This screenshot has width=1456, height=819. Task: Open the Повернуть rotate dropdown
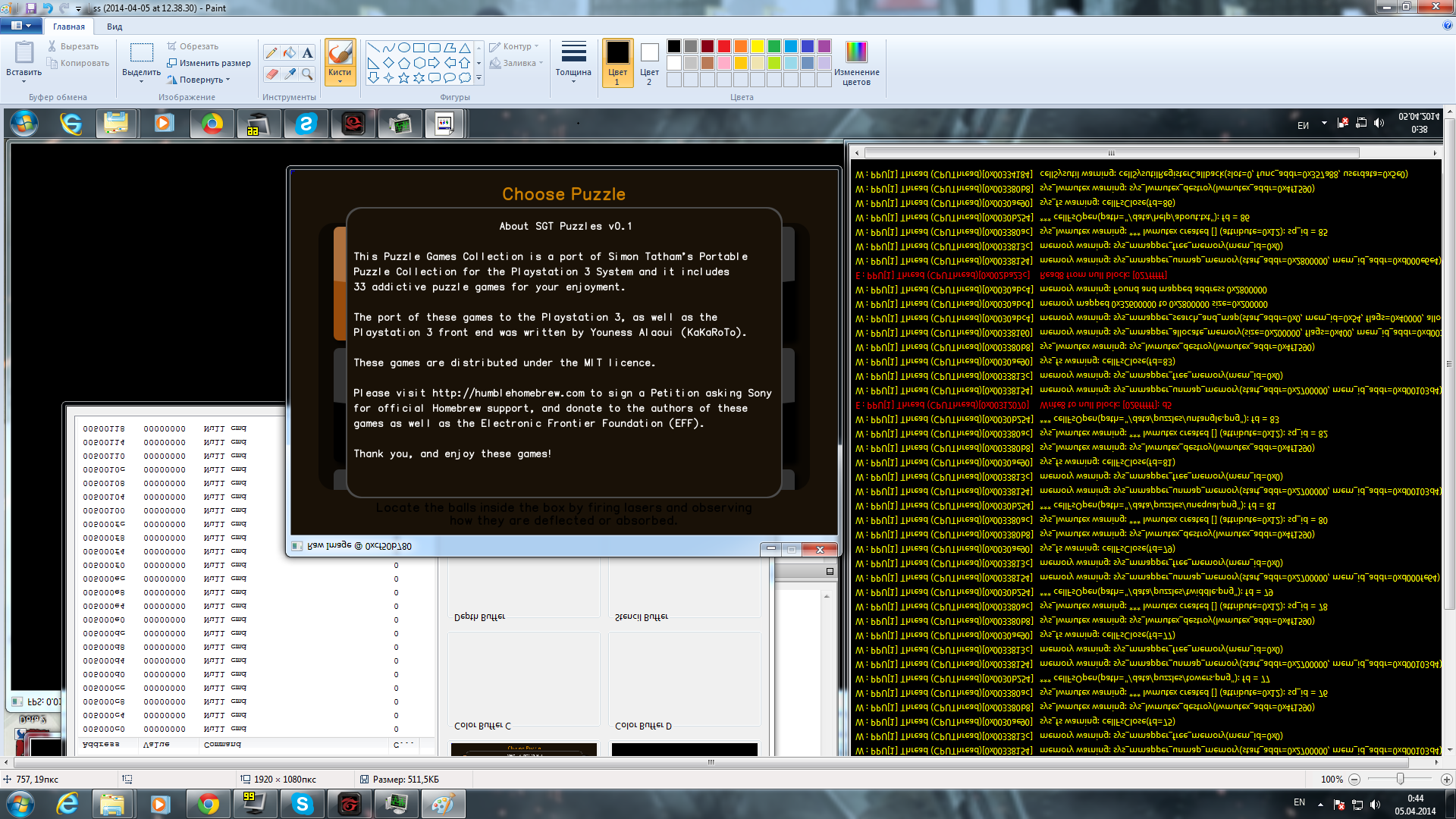pyautogui.click(x=200, y=80)
